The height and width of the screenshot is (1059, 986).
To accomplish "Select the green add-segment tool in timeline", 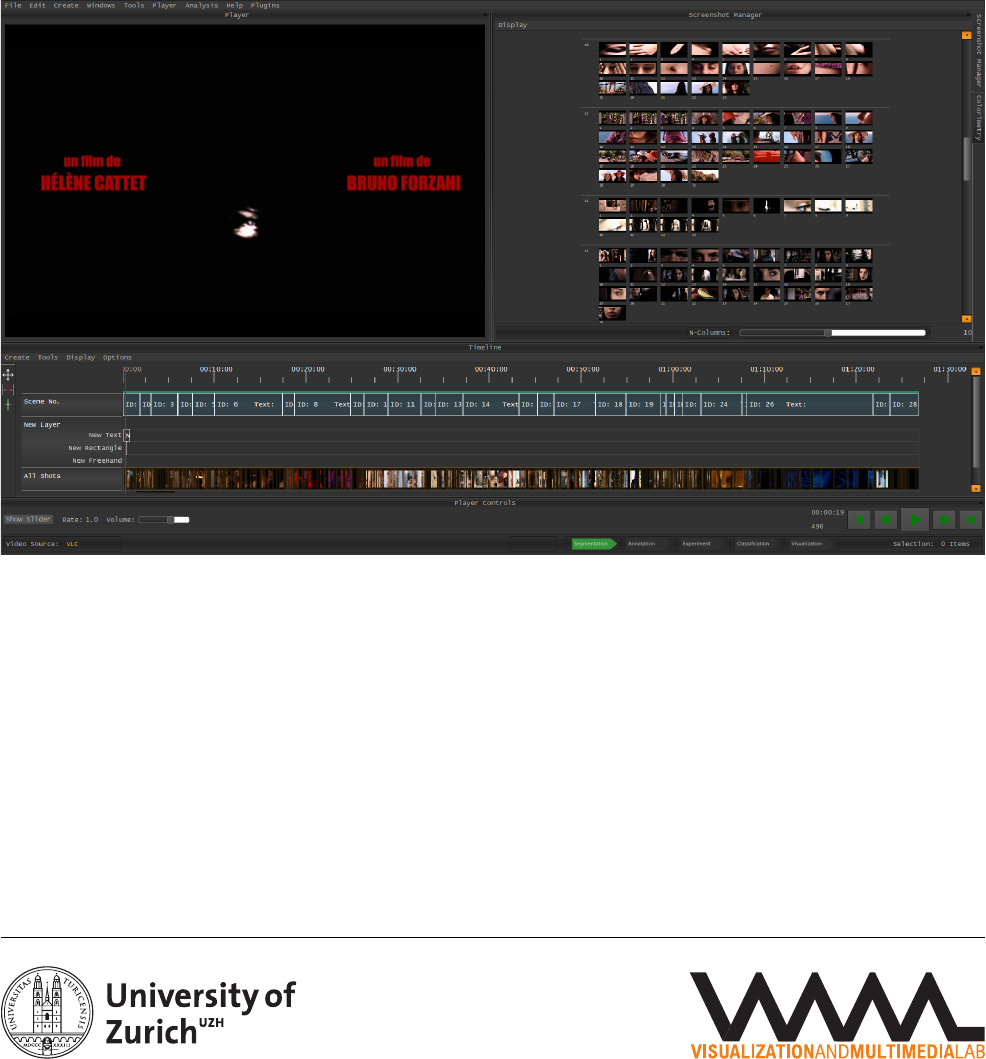I will click(8, 405).
